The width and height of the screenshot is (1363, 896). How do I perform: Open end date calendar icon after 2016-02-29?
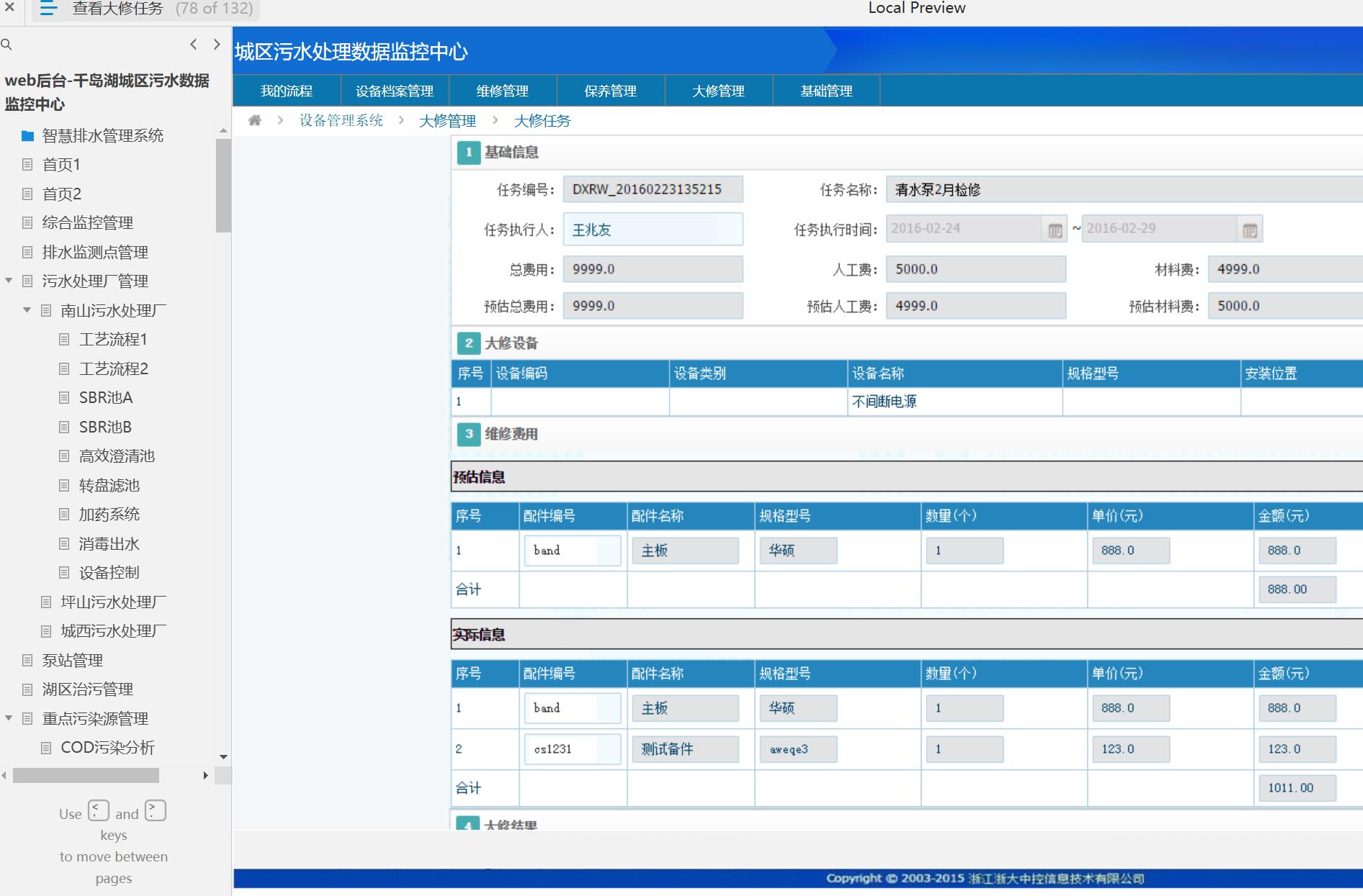(1250, 230)
